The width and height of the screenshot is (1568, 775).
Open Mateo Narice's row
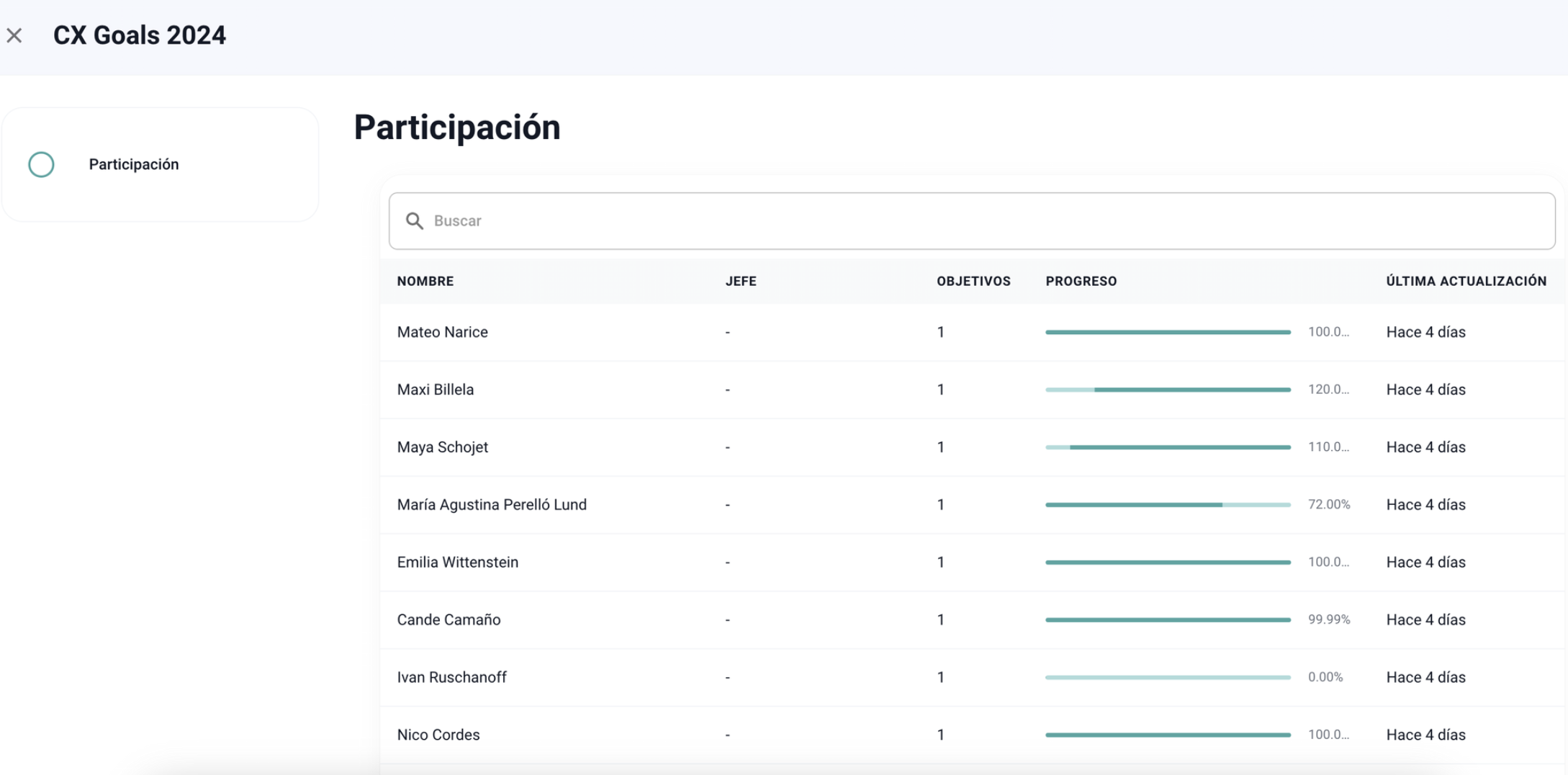(442, 332)
